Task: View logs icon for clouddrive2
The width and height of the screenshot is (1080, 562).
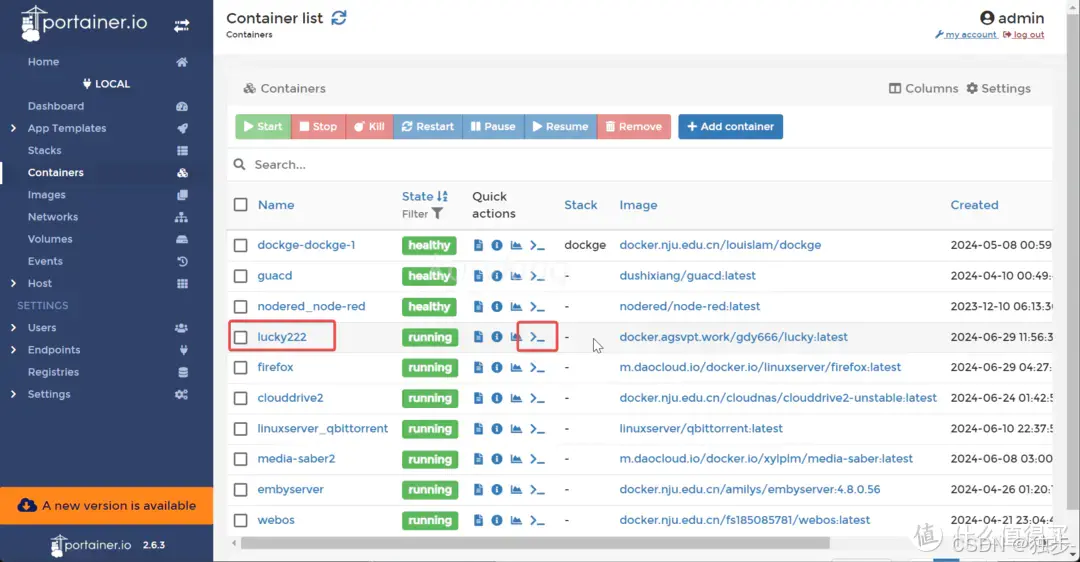Action: (478, 398)
